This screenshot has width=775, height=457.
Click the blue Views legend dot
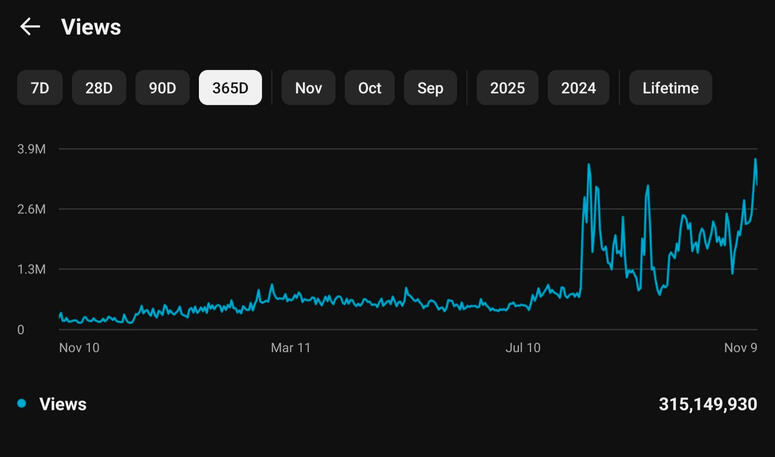coord(21,404)
